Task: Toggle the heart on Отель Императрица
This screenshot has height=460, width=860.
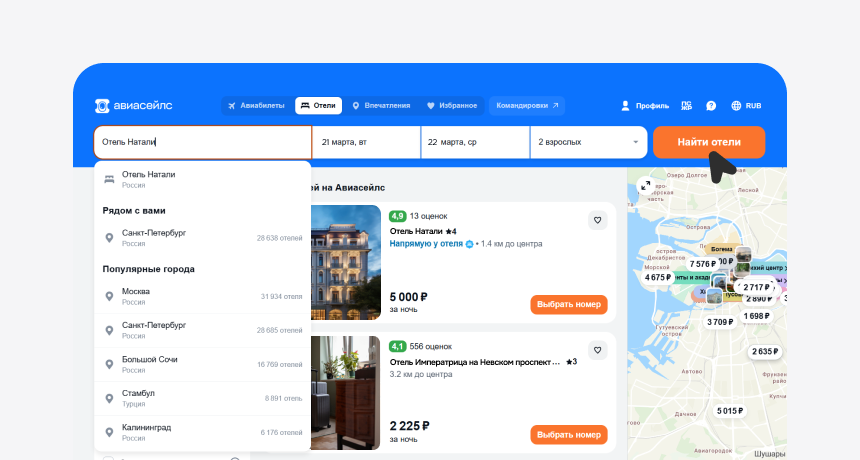Action: coord(597,350)
